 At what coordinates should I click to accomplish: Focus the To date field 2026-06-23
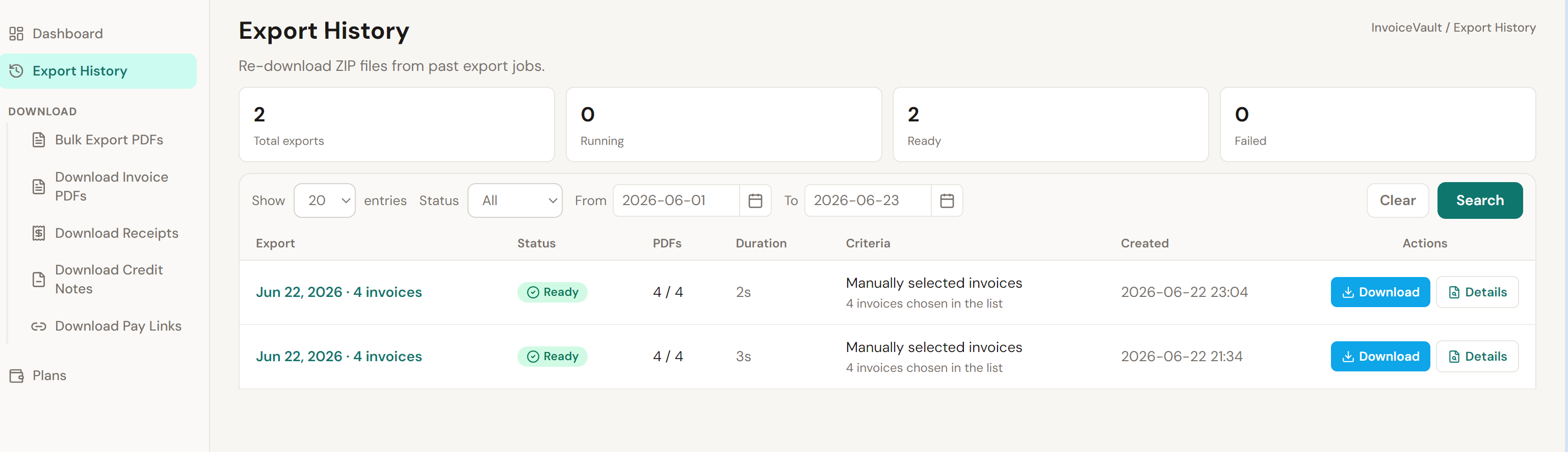868,200
